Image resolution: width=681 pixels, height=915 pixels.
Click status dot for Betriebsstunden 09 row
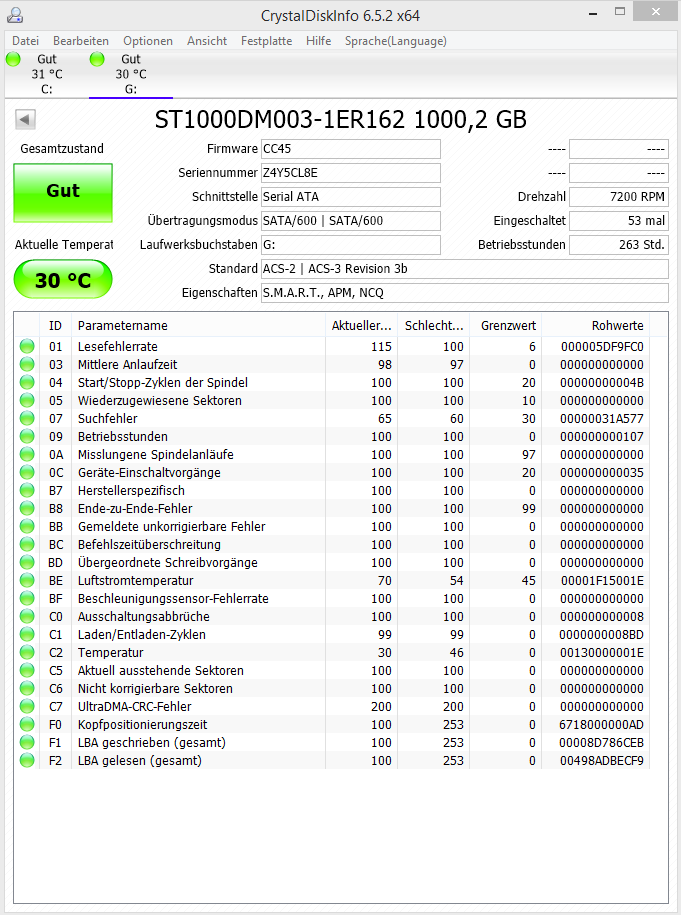[27, 436]
